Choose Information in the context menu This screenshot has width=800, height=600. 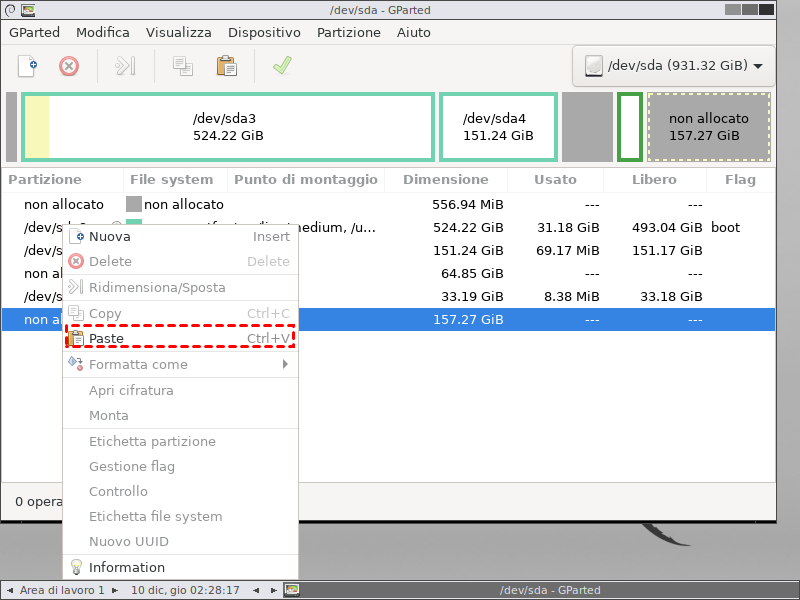click(180, 567)
